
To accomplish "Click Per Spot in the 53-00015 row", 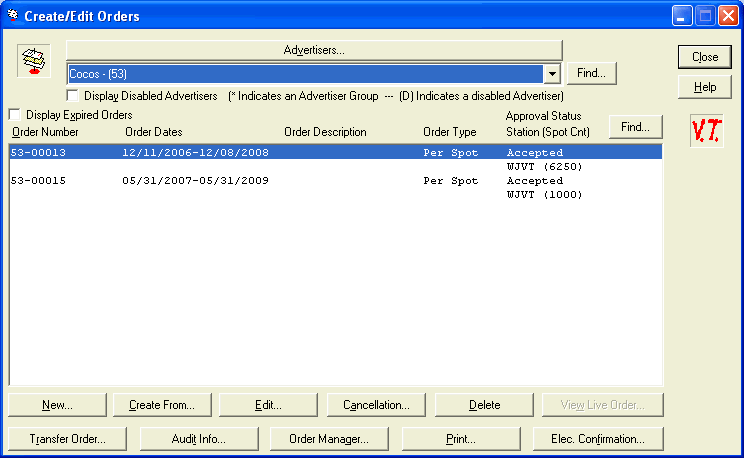I will tap(451, 180).
